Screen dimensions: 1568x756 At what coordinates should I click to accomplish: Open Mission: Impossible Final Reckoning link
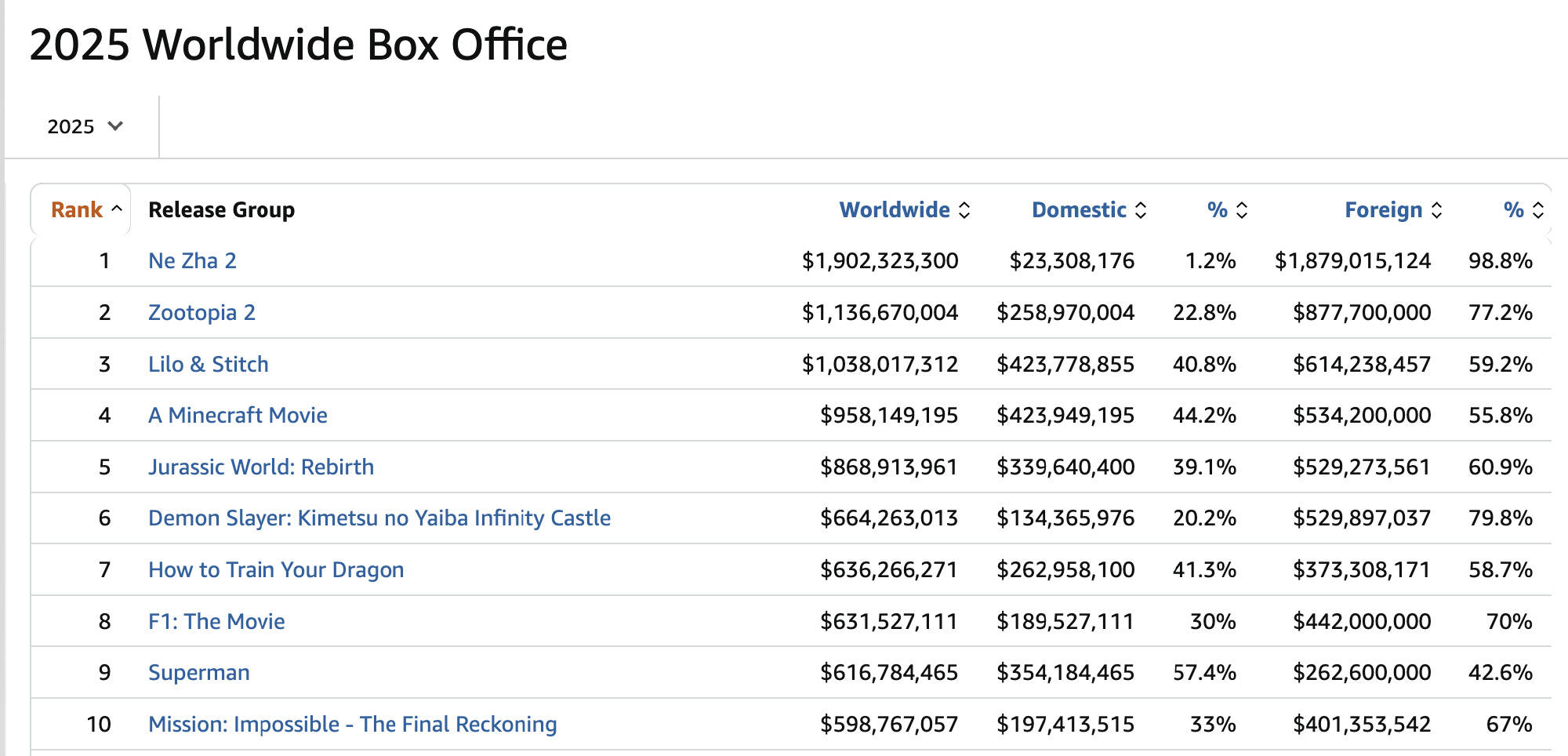(352, 724)
